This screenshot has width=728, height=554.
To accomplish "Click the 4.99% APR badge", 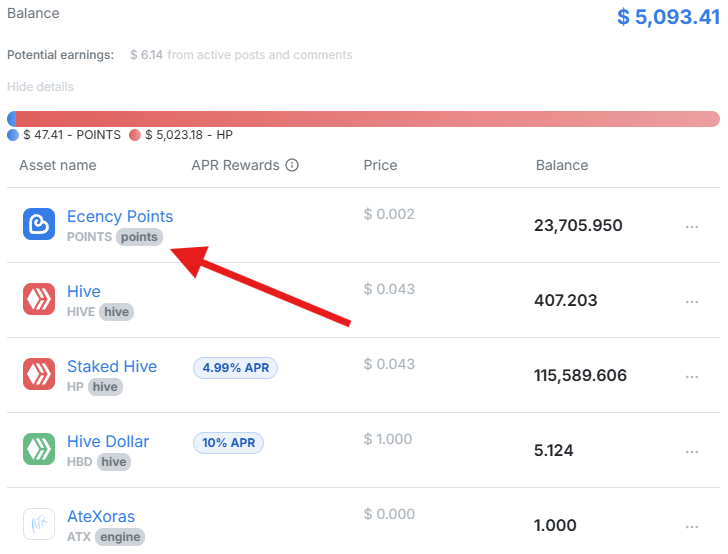I will pos(235,368).
